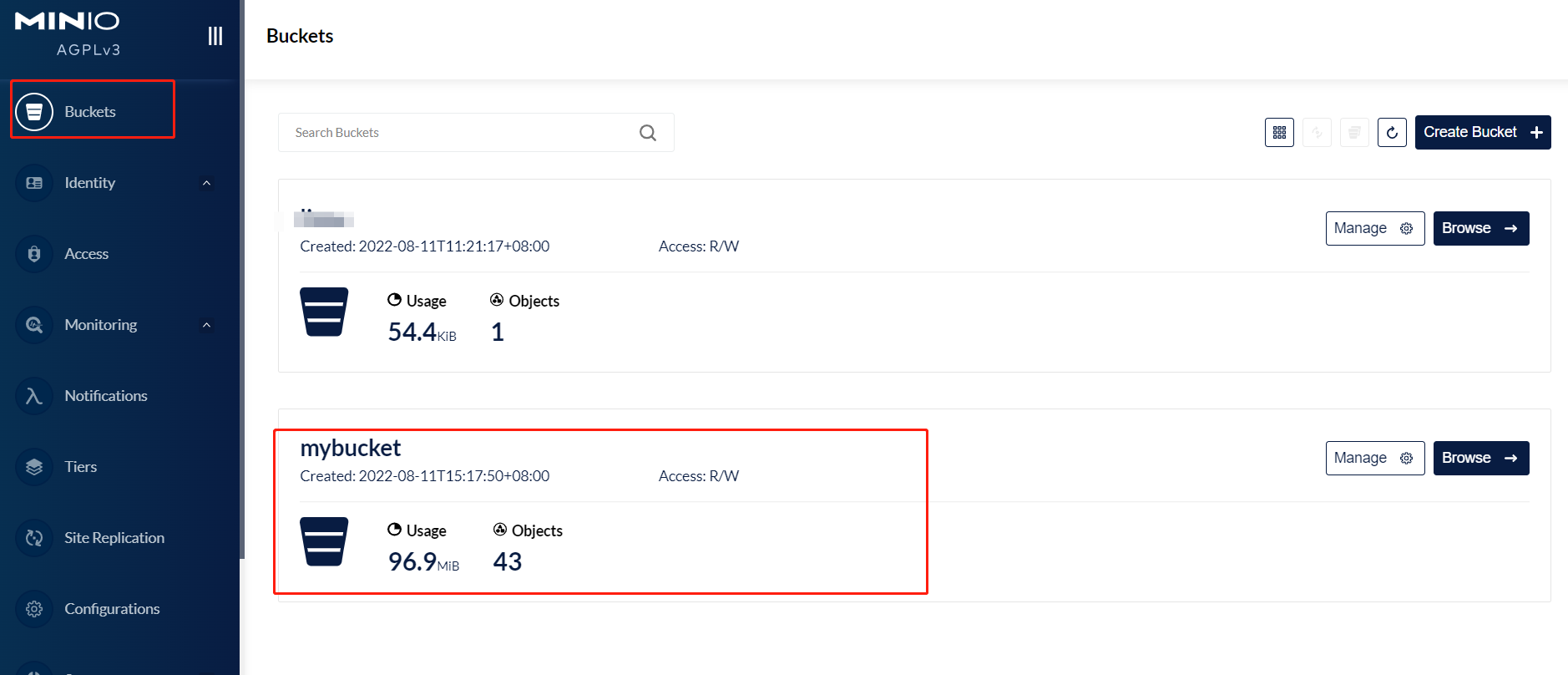Viewport: 1568px width, 675px height.
Task: Click the Objects count 43
Action: (508, 562)
